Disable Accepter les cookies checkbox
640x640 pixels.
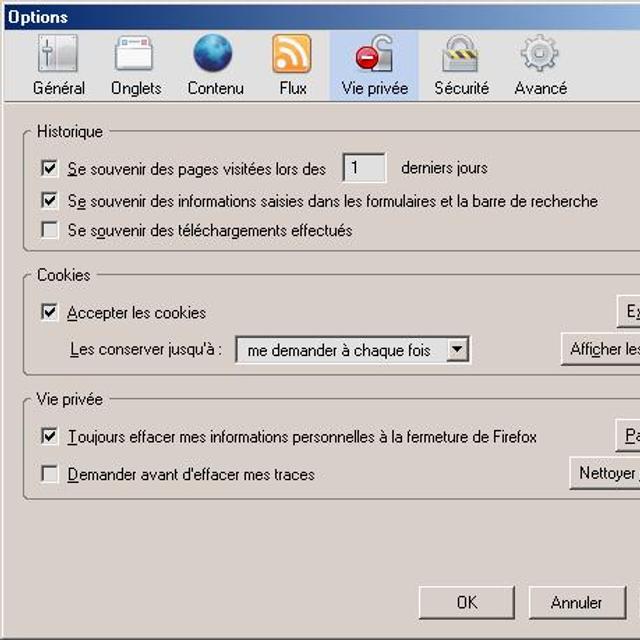pos(49,313)
